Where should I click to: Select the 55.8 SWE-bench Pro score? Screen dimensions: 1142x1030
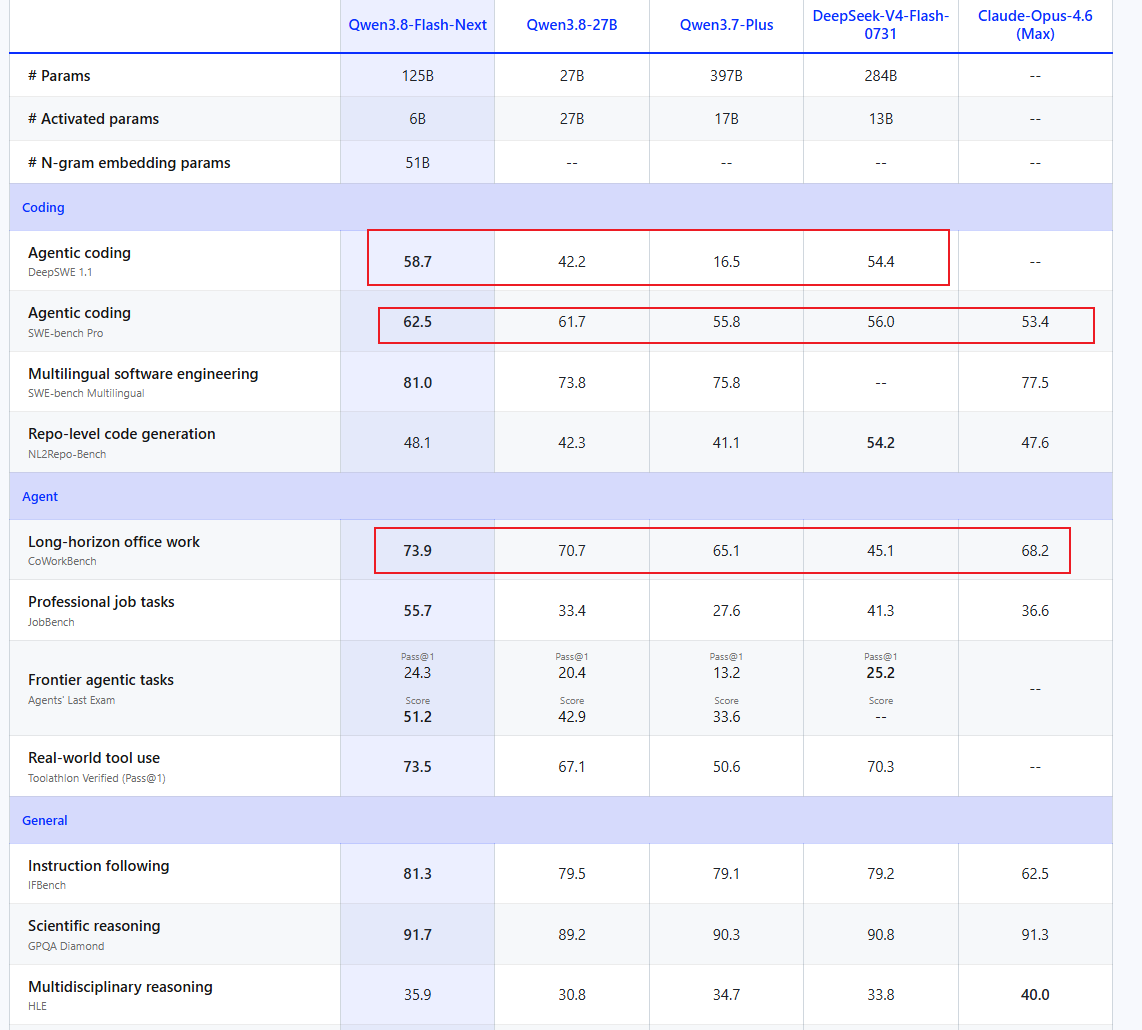coord(726,322)
